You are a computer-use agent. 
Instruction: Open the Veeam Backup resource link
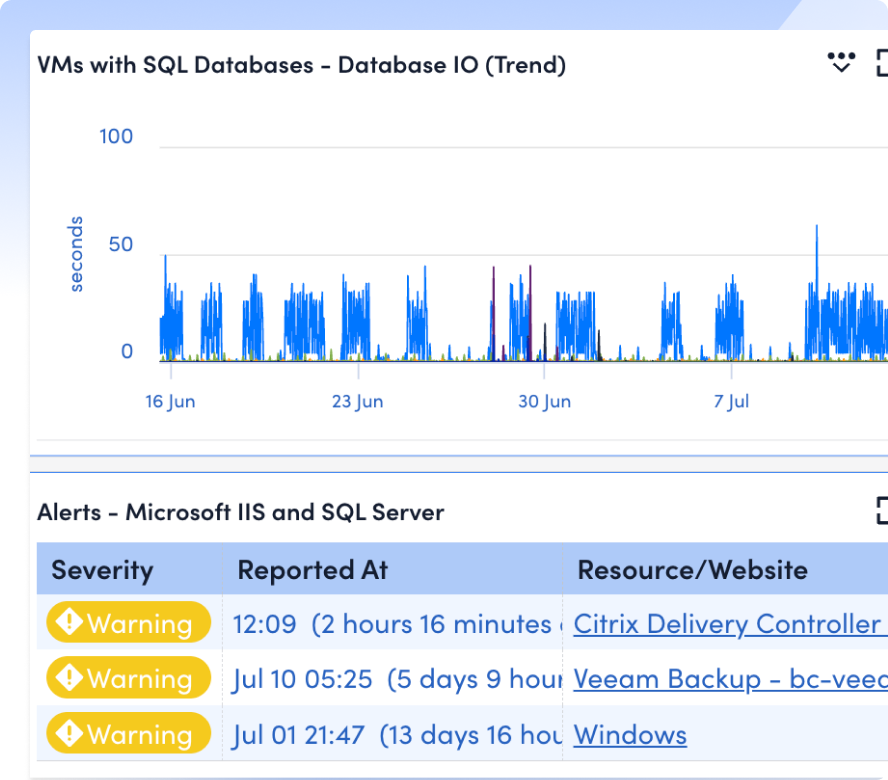[731, 679]
